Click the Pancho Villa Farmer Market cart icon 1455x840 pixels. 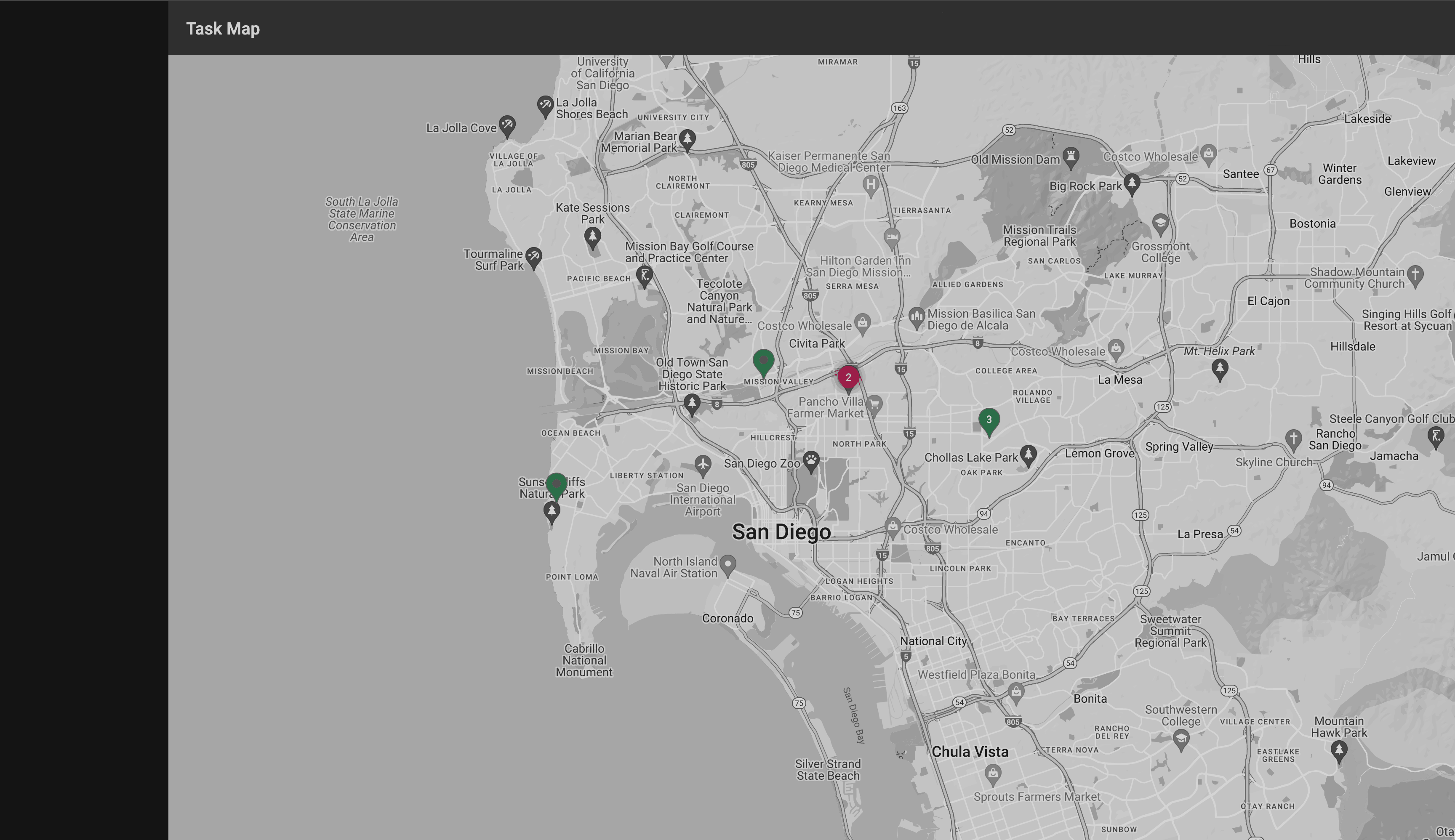[x=874, y=404]
